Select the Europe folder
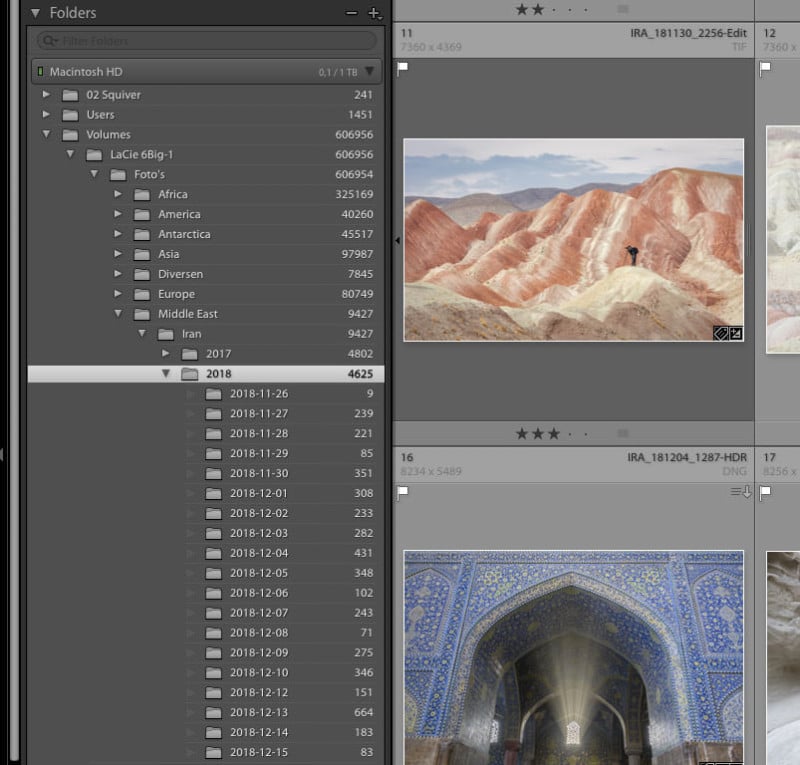Viewport: 800px width, 765px height. click(176, 294)
